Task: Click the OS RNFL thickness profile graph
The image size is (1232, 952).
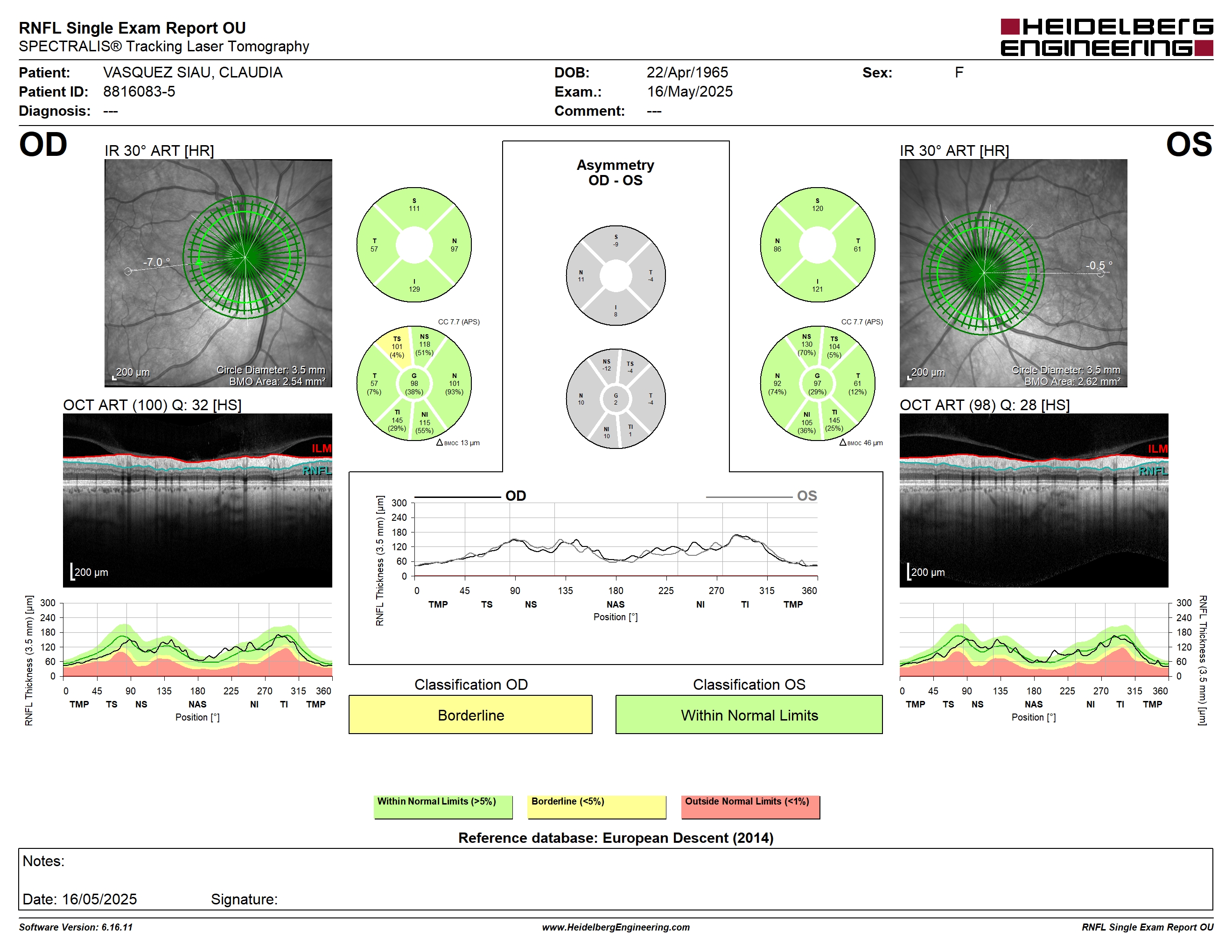Action: (x=1034, y=639)
